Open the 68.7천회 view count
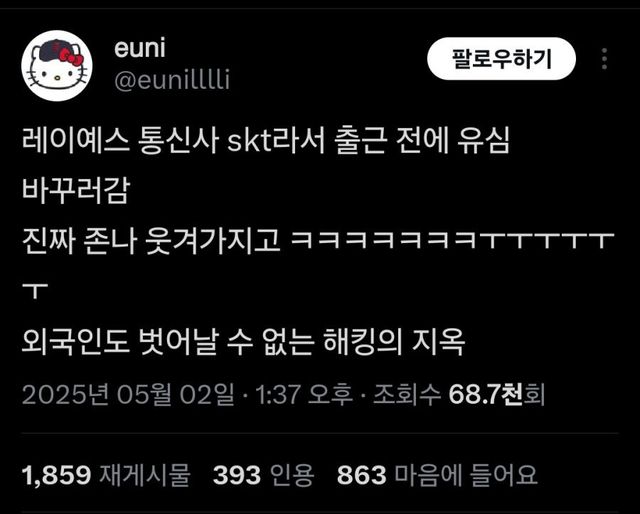Viewport: 640px width, 514px height. (x=497, y=394)
